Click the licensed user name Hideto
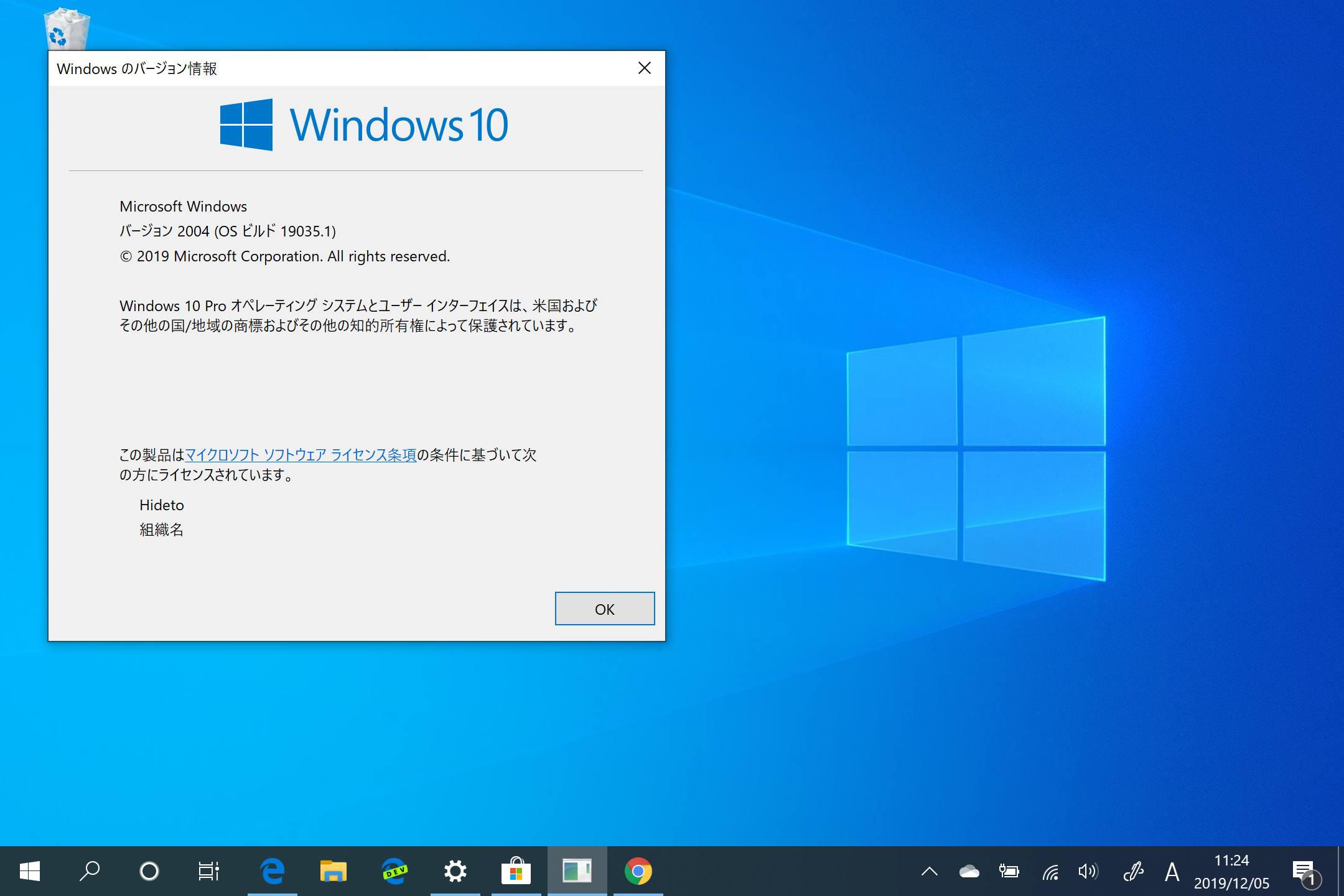The width and height of the screenshot is (1344, 896). (162, 505)
